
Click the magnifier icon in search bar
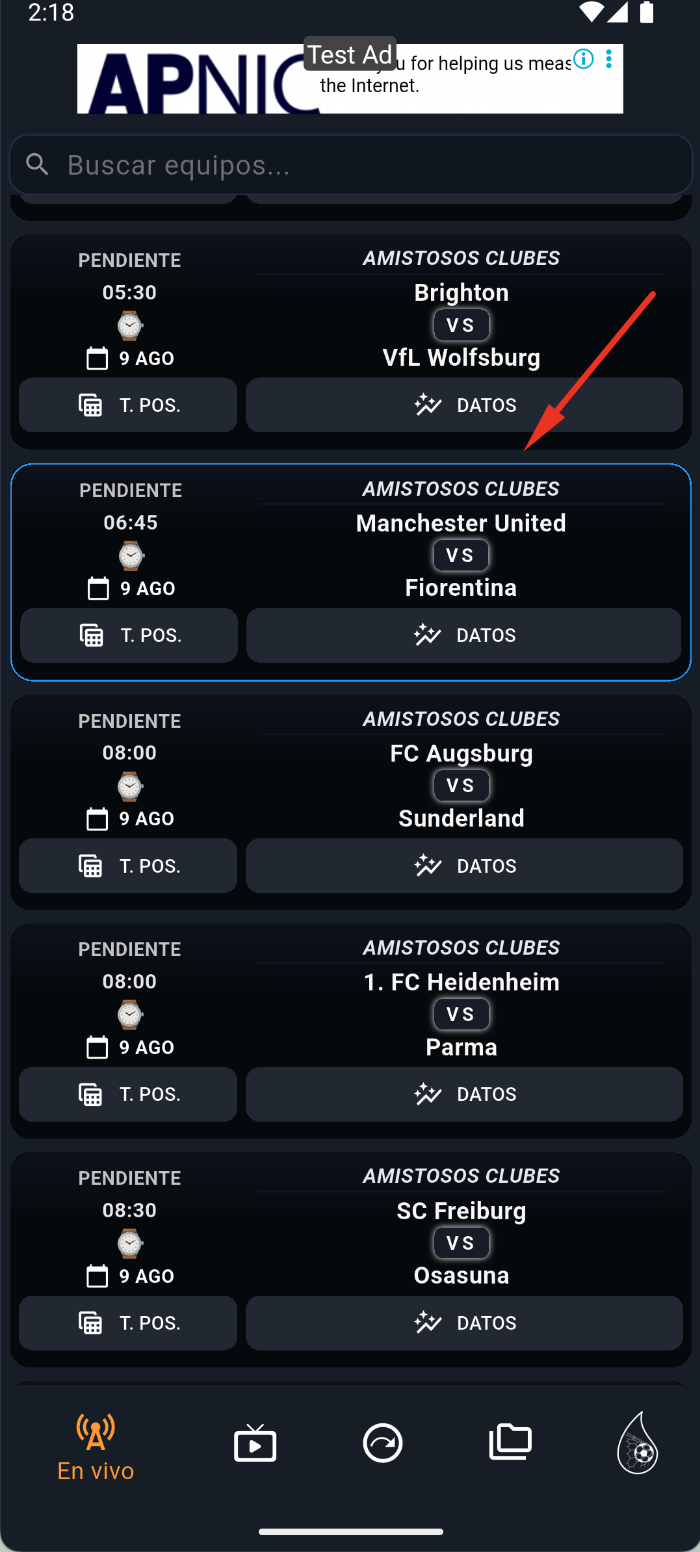[x=38, y=164]
